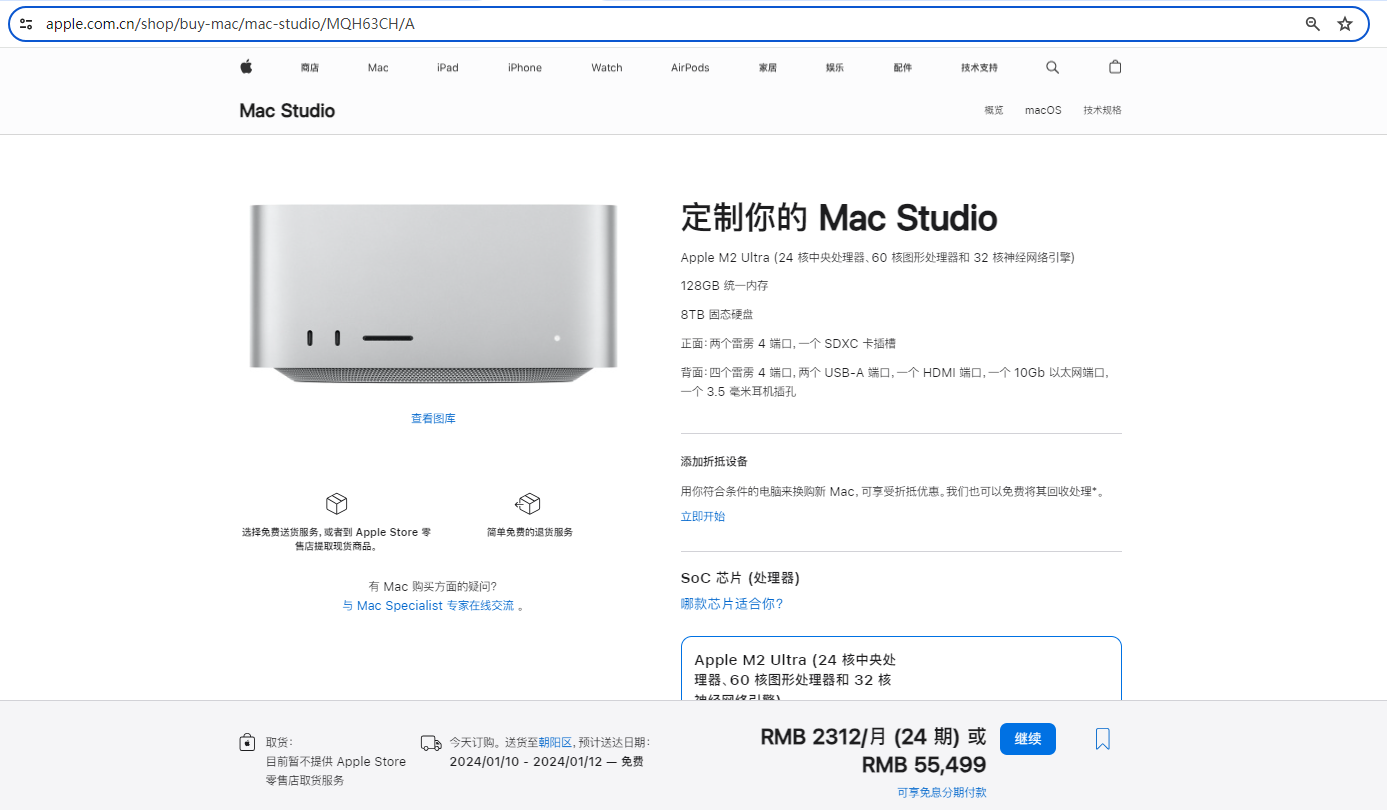Click the SoC 芯片 (处理器) heading
Viewport: 1387px width, 810px height.
coord(740,578)
